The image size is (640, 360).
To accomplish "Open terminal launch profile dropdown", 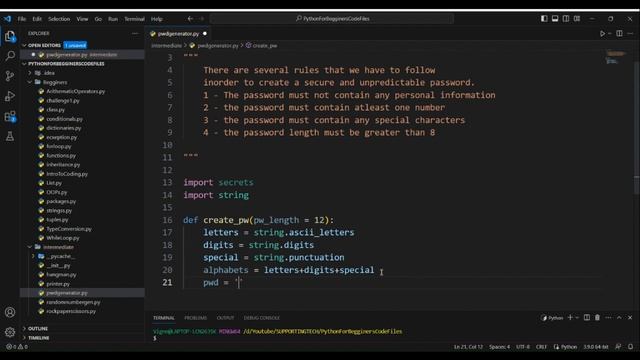I will (x=577, y=318).
